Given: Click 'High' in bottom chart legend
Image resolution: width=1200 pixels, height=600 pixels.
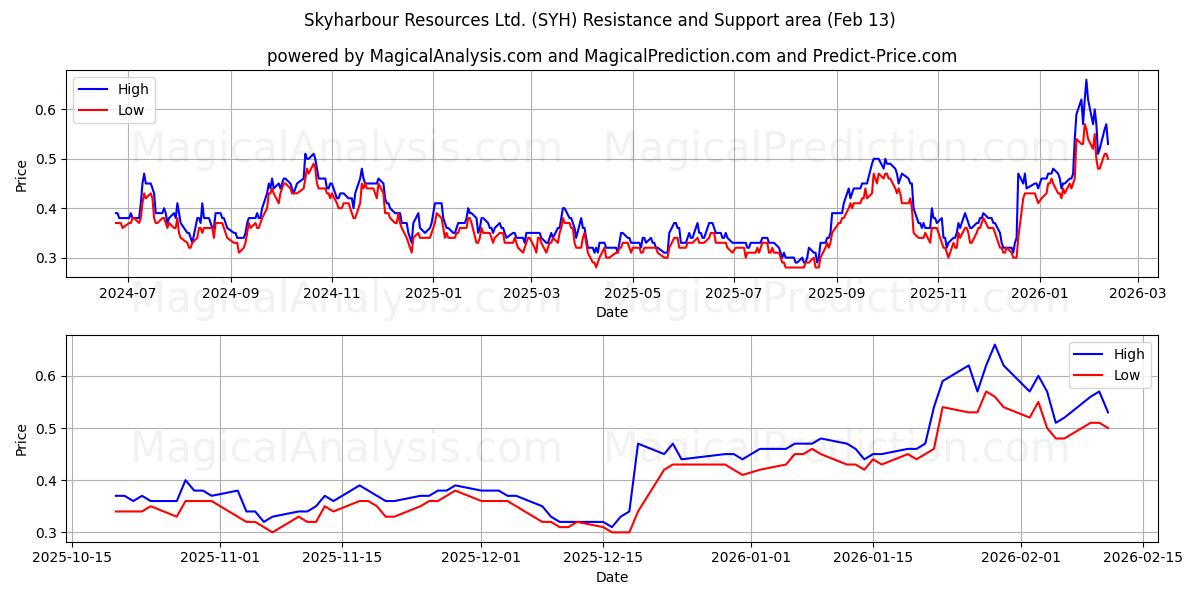Looking at the screenshot, I should pos(1129,354).
